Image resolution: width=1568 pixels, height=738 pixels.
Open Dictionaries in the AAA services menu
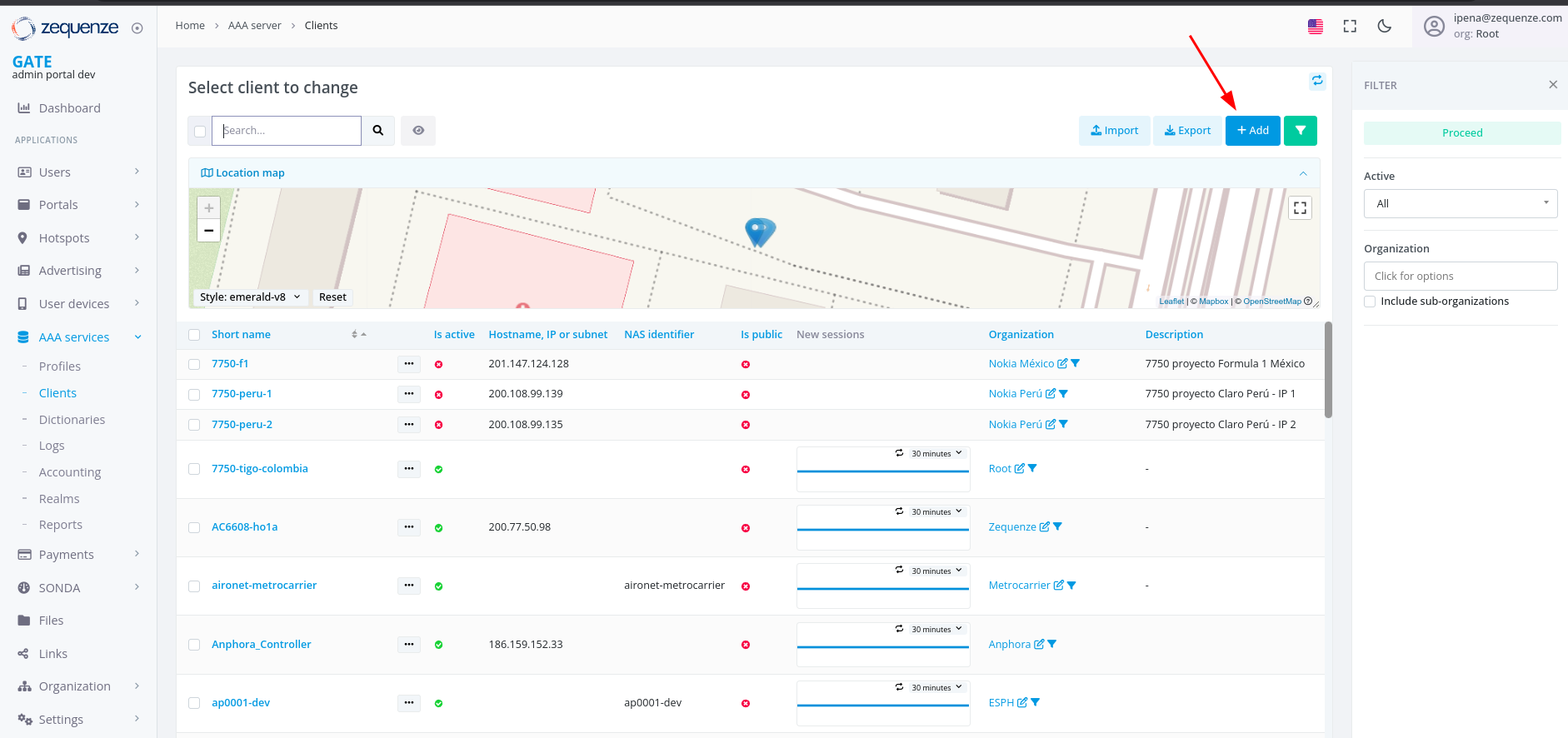pyautogui.click(x=72, y=420)
